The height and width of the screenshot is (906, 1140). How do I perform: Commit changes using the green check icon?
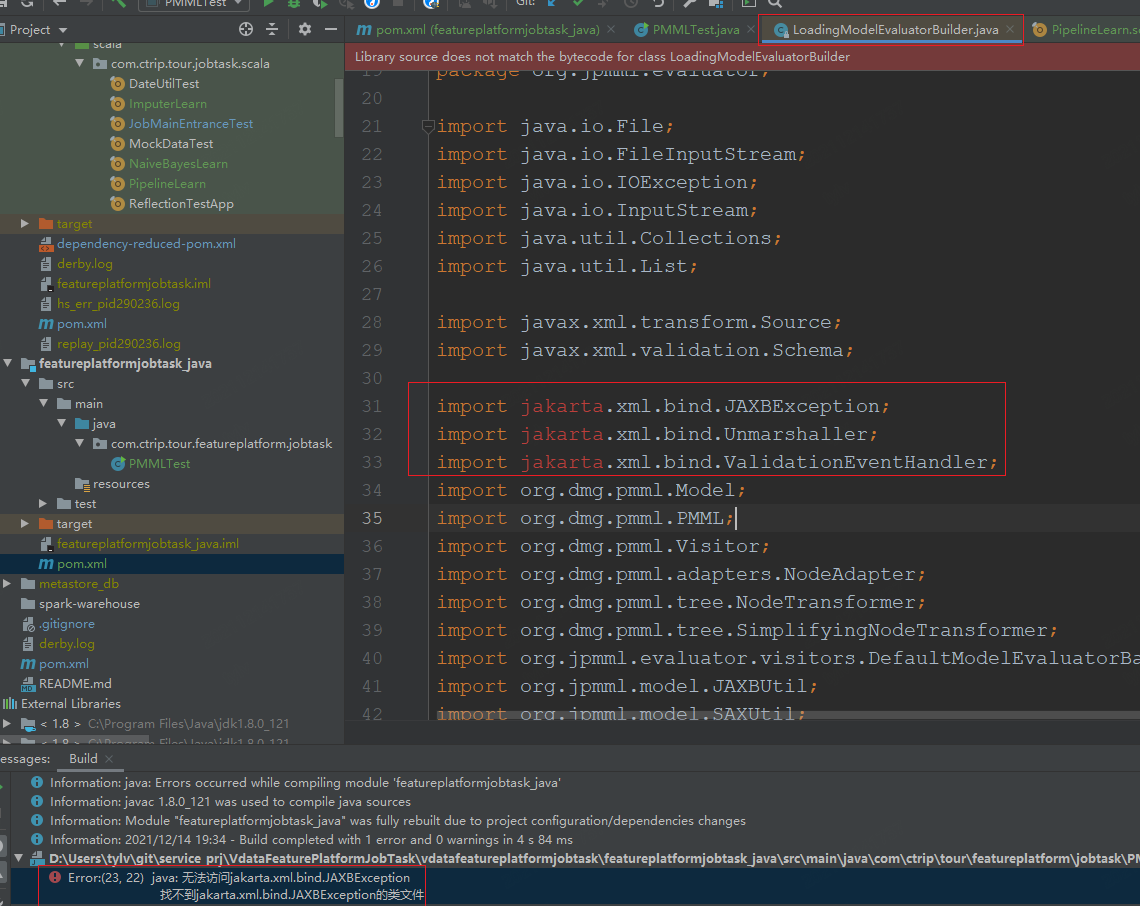point(578,4)
